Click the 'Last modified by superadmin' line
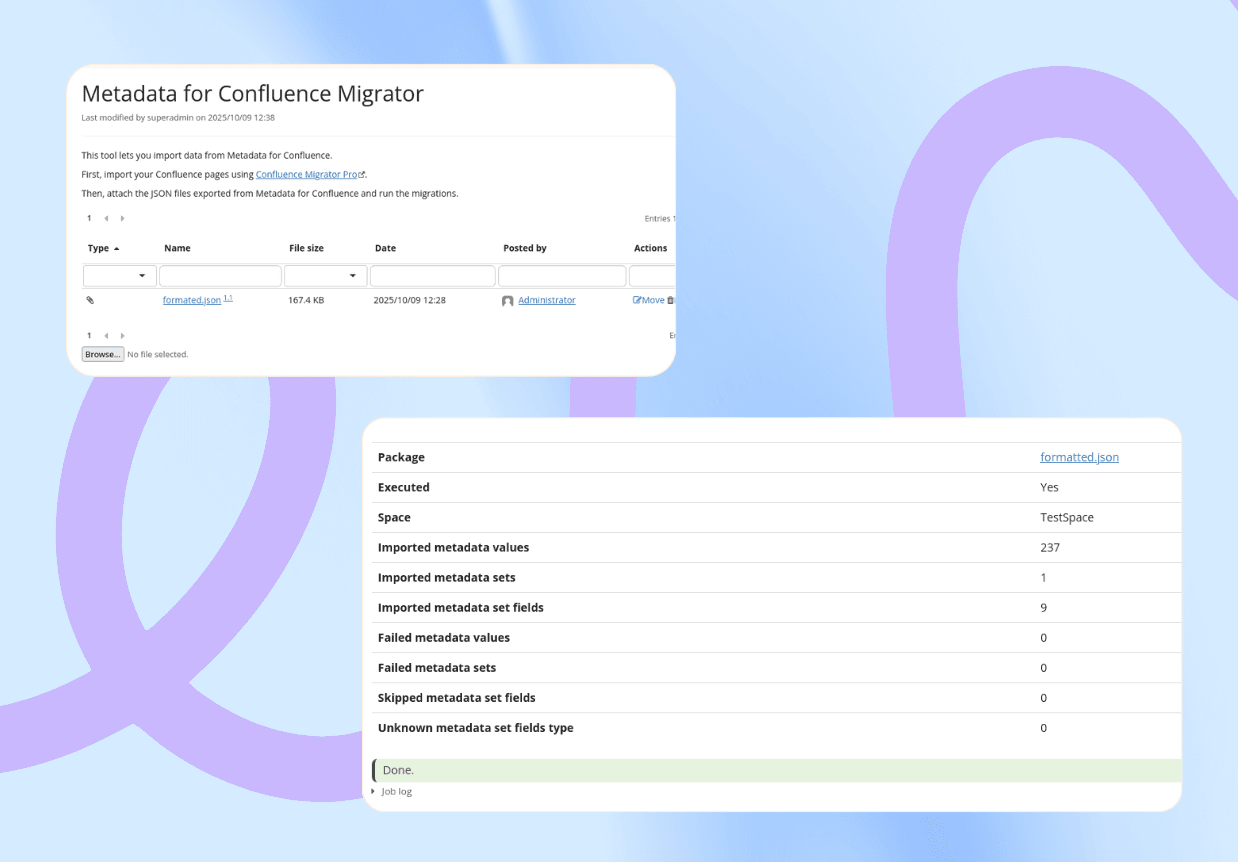This screenshot has width=1238, height=862. coord(178,117)
